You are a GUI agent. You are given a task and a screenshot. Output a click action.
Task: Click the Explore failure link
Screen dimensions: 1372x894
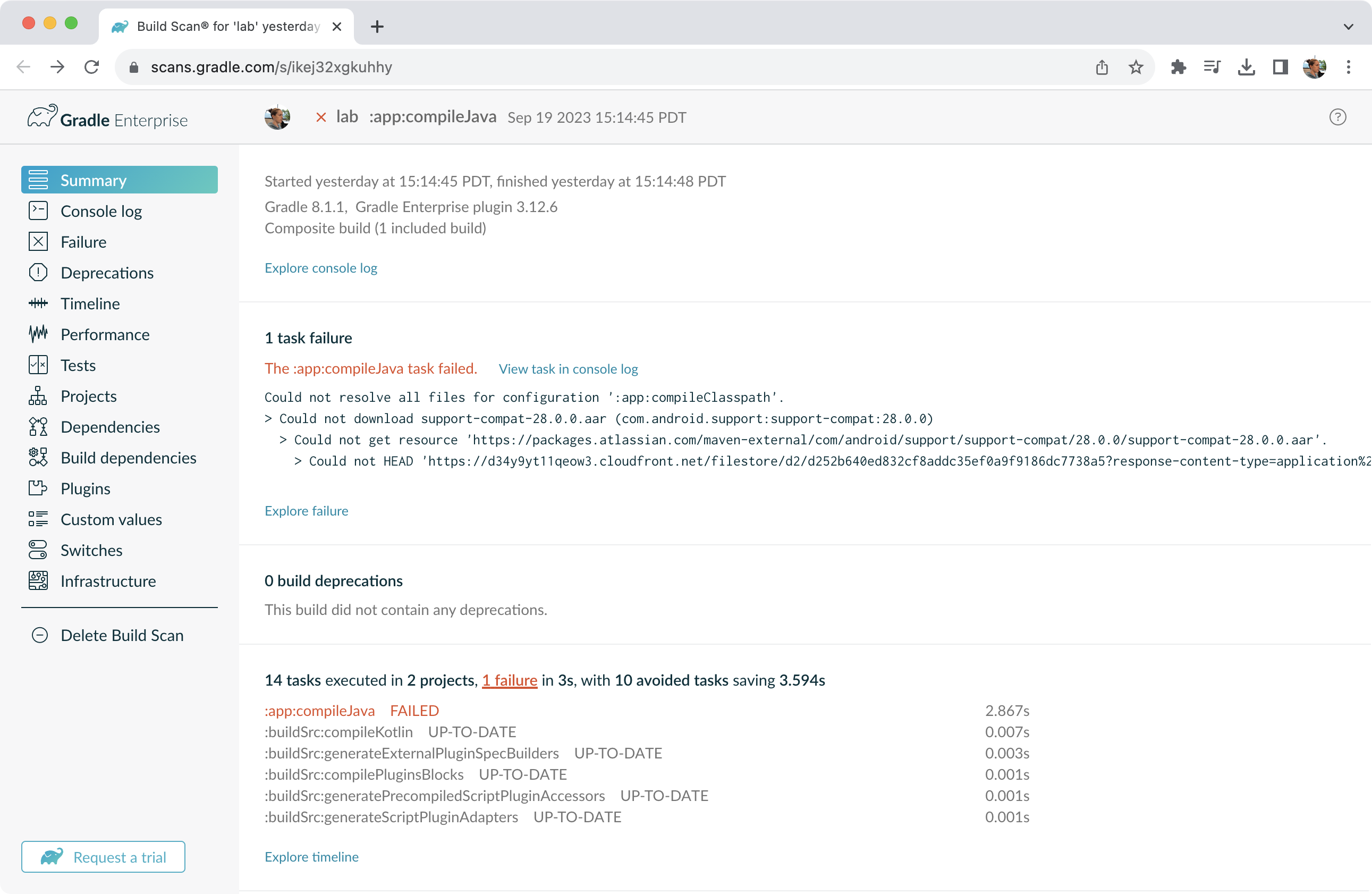point(306,510)
